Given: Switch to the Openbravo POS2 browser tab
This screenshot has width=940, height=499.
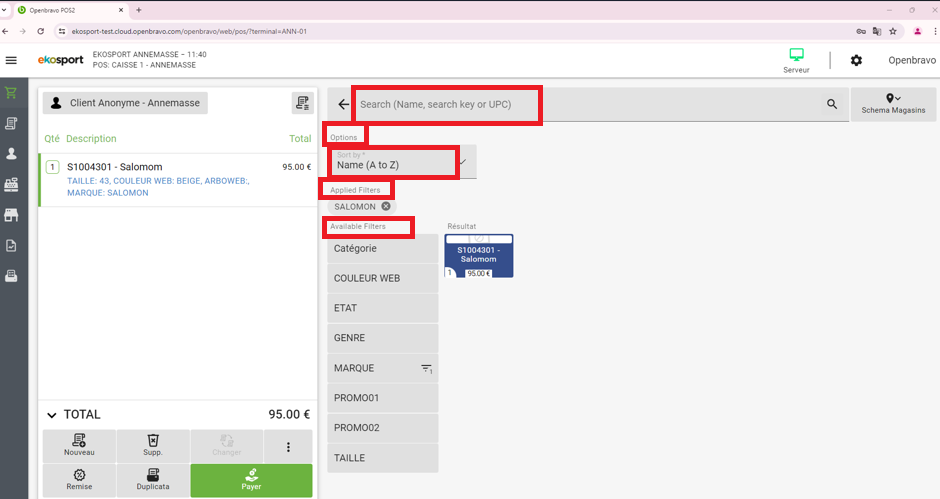Looking at the screenshot, I should pyautogui.click(x=69, y=10).
